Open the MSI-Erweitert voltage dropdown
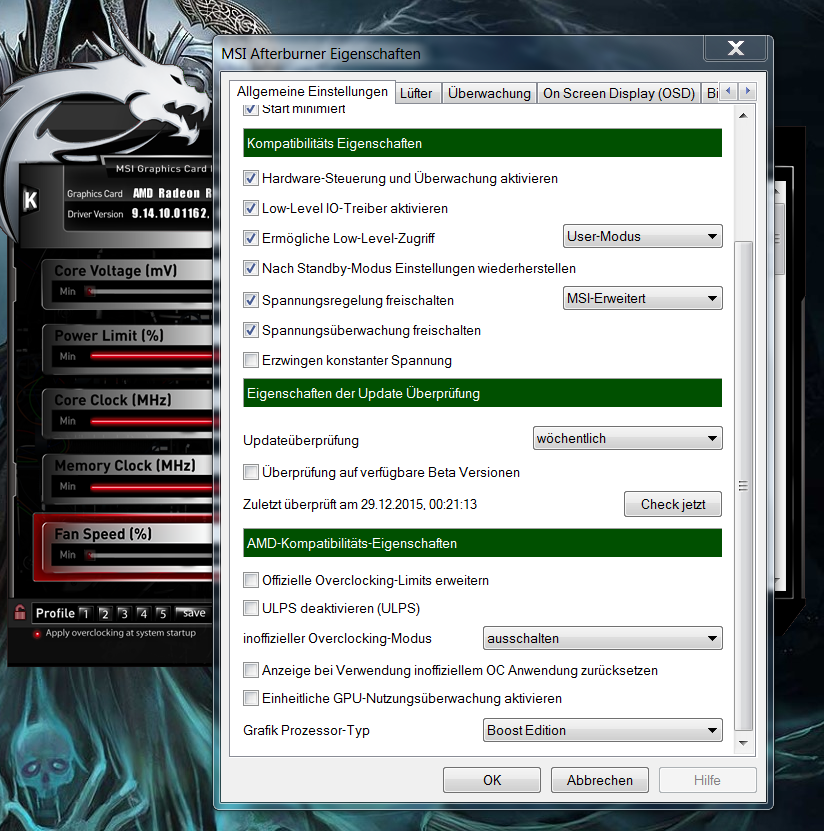This screenshot has width=824, height=831. pos(642,298)
